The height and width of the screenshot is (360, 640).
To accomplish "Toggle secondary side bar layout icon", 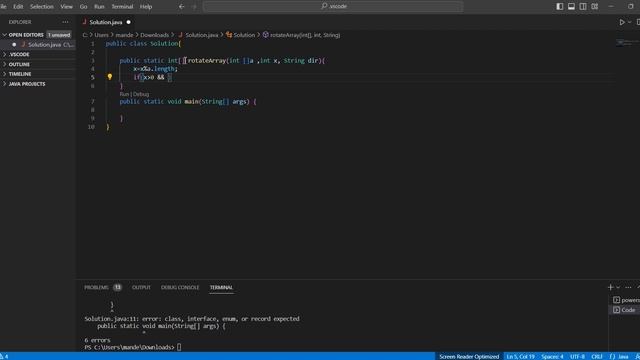I will [x=583, y=7].
